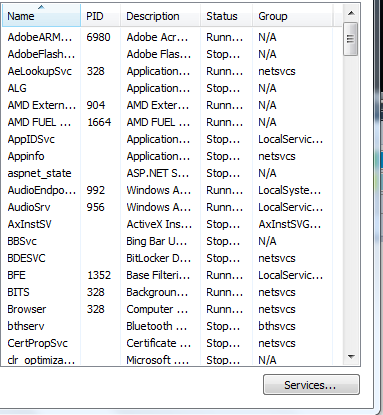Click the Computer ... description cell
This screenshot has width=383, height=415.
click(157, 309)
